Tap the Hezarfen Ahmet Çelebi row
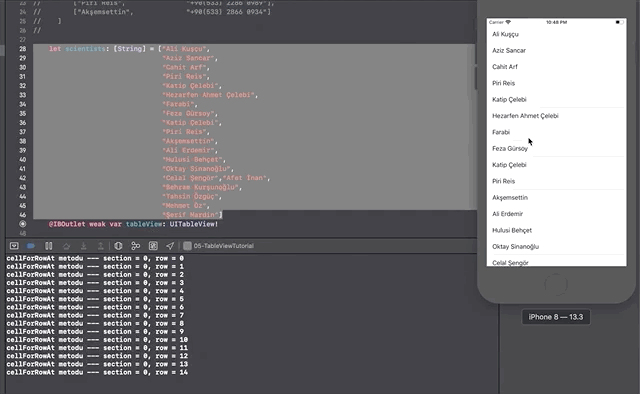The height and width of the screenshot is (394, 640). (x=556, y=116)
